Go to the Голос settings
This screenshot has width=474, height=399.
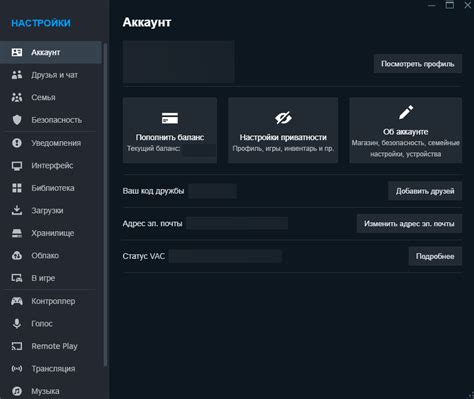[x=51, y=323]
